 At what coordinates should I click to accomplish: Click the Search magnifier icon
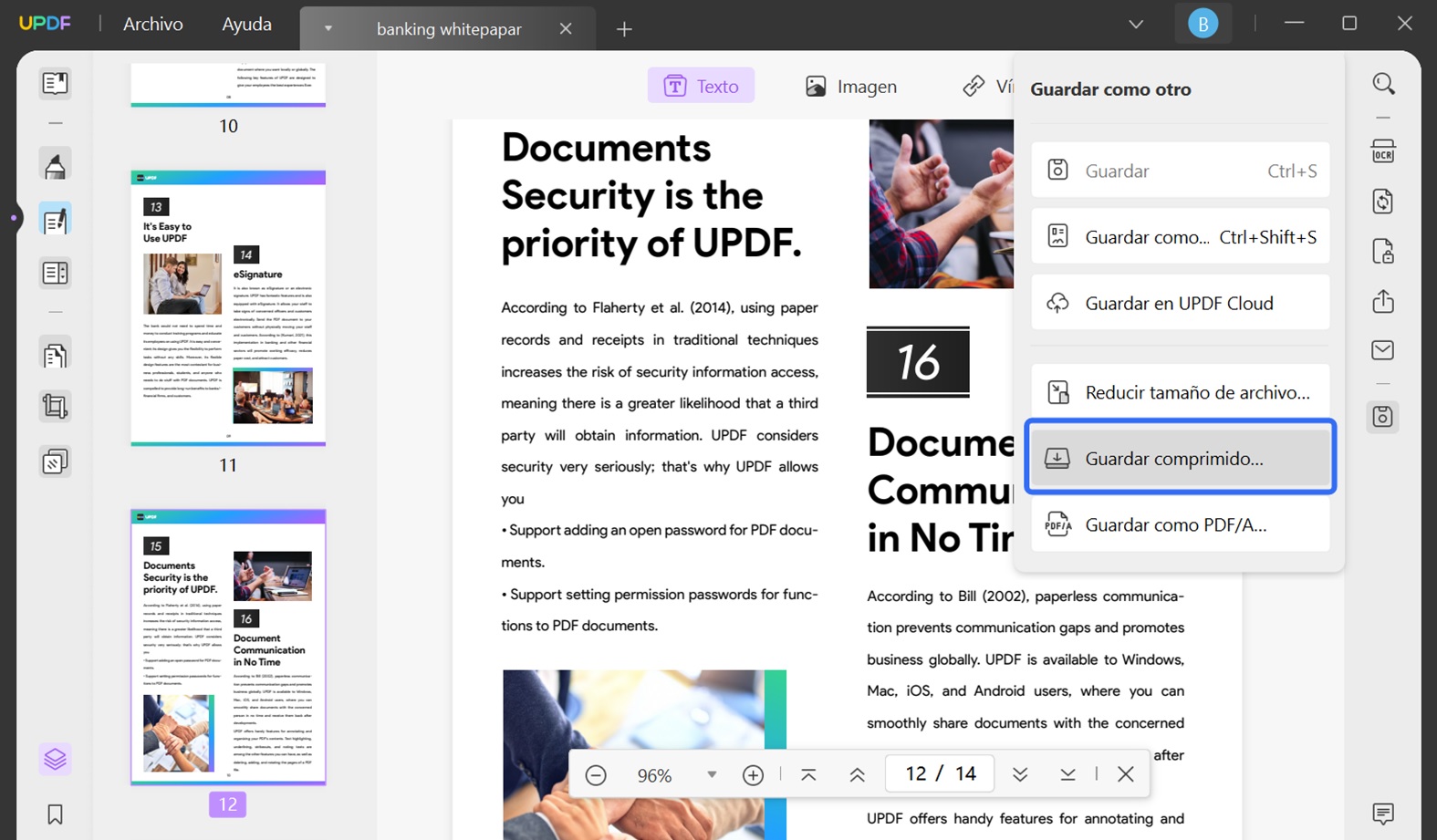[1383, 84]
